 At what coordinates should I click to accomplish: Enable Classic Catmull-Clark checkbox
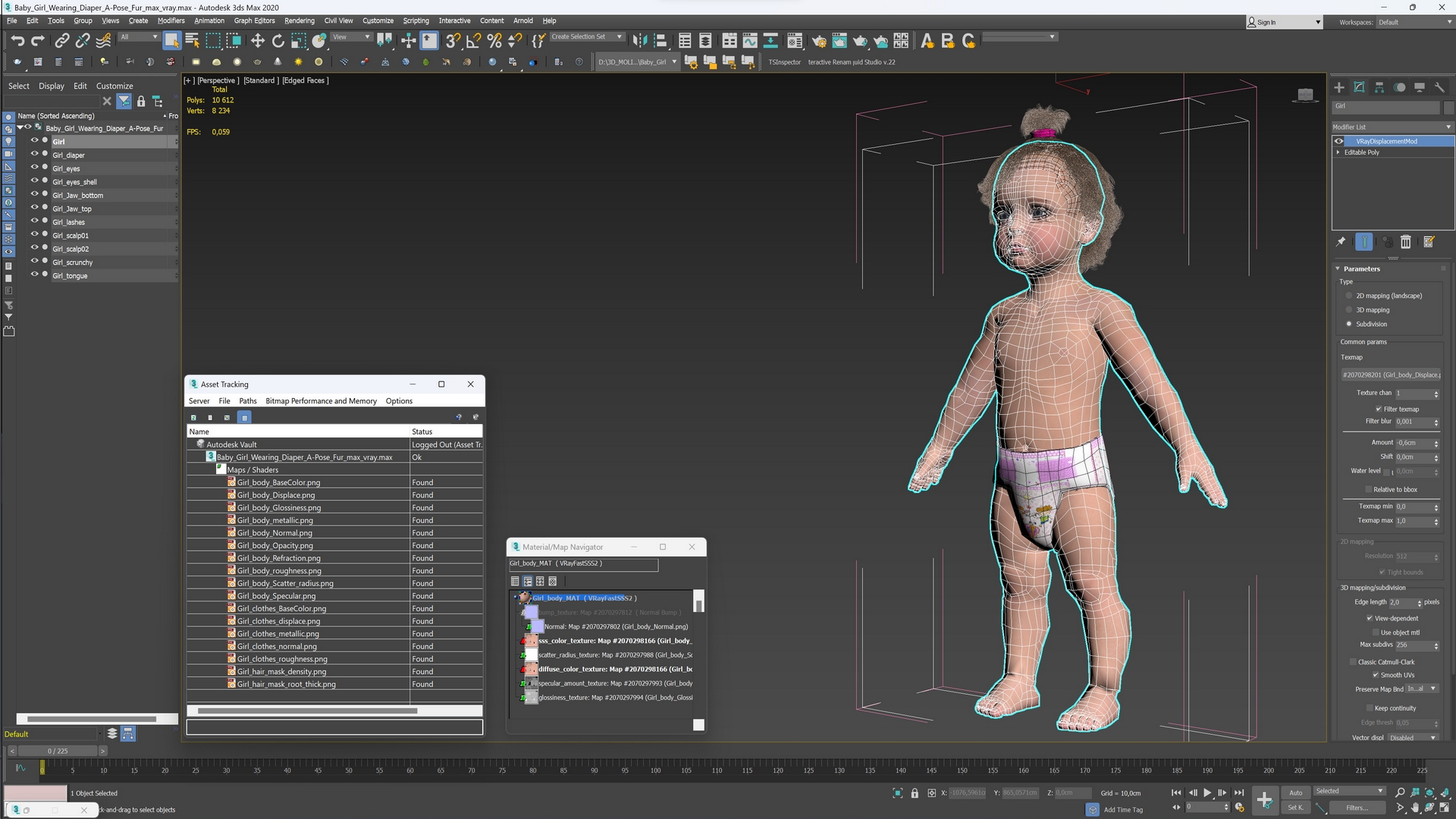[1354, 663]
